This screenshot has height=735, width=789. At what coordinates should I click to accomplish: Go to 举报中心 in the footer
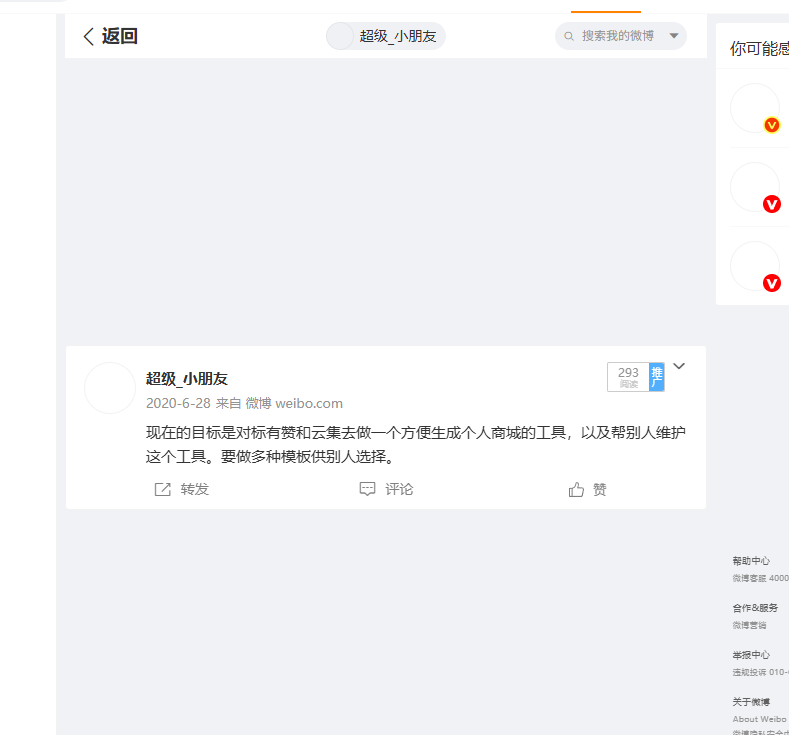click(x=751, y=655)
